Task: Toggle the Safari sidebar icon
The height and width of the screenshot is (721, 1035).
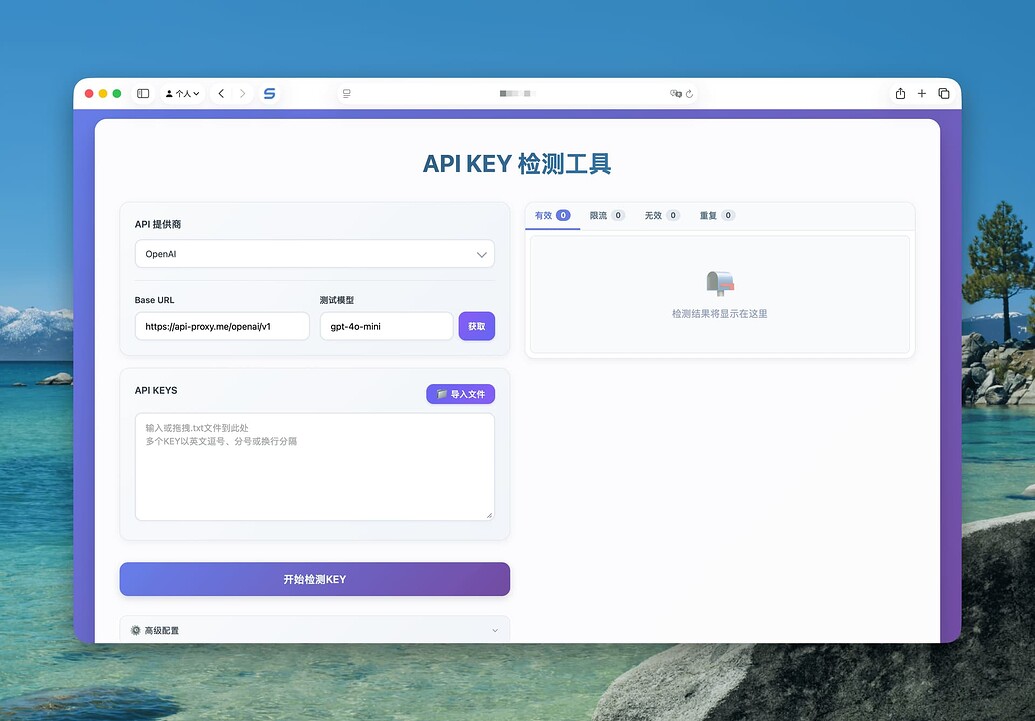Action: point(143,94)
